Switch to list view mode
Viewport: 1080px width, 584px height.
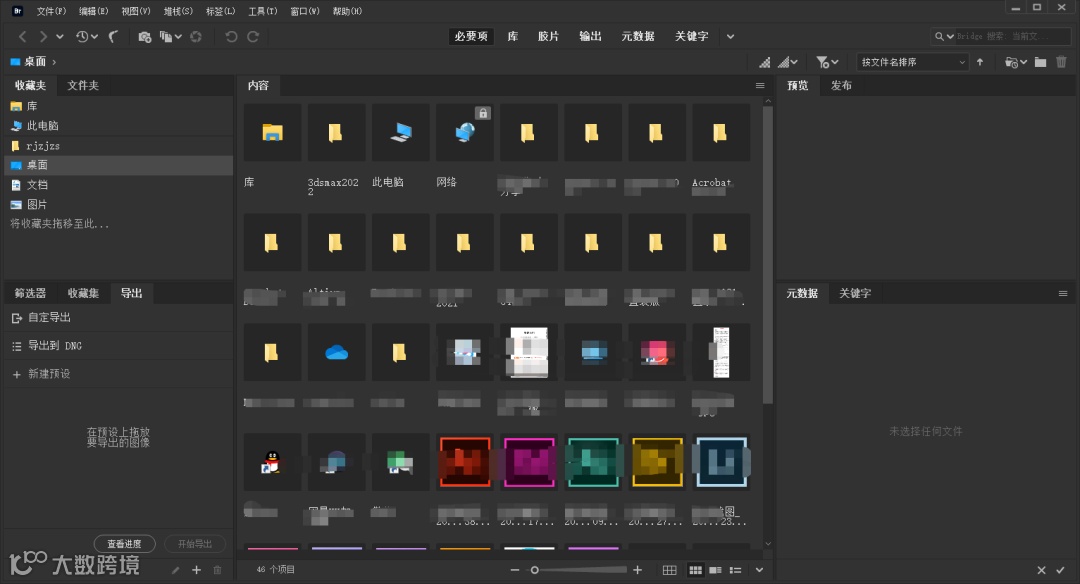click(736, 570)
